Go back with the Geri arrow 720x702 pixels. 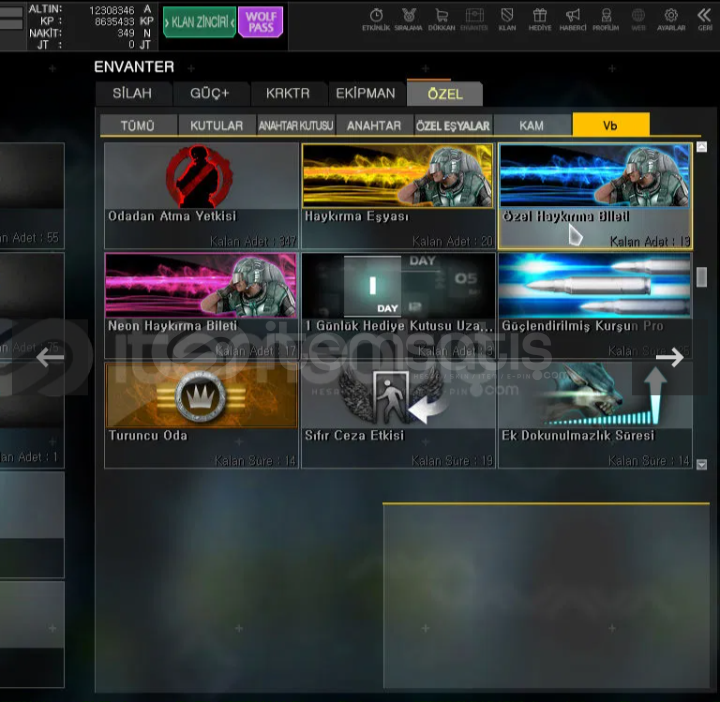coord(704,18)
